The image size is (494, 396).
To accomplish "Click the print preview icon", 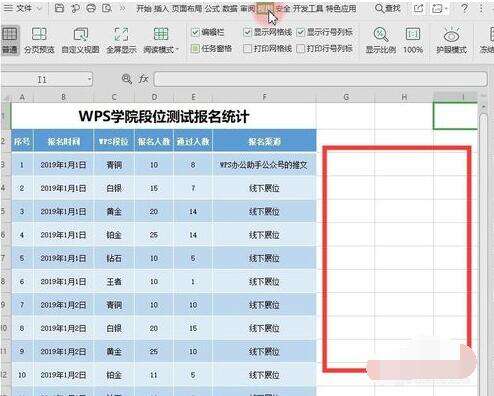I will pos(107,8).
